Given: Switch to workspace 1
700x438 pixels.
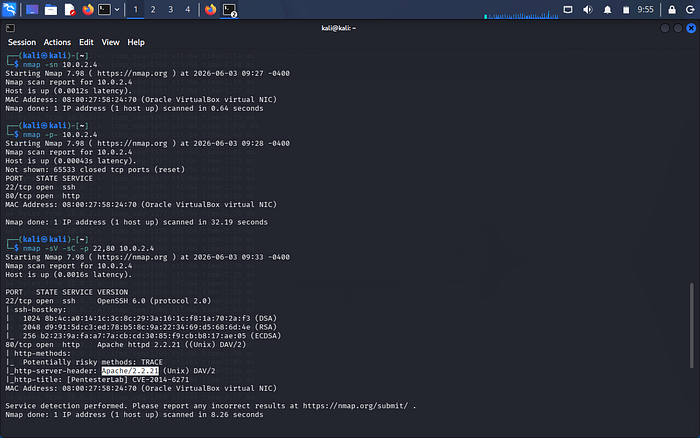Looking at the screenshot, I should (136, 9).
